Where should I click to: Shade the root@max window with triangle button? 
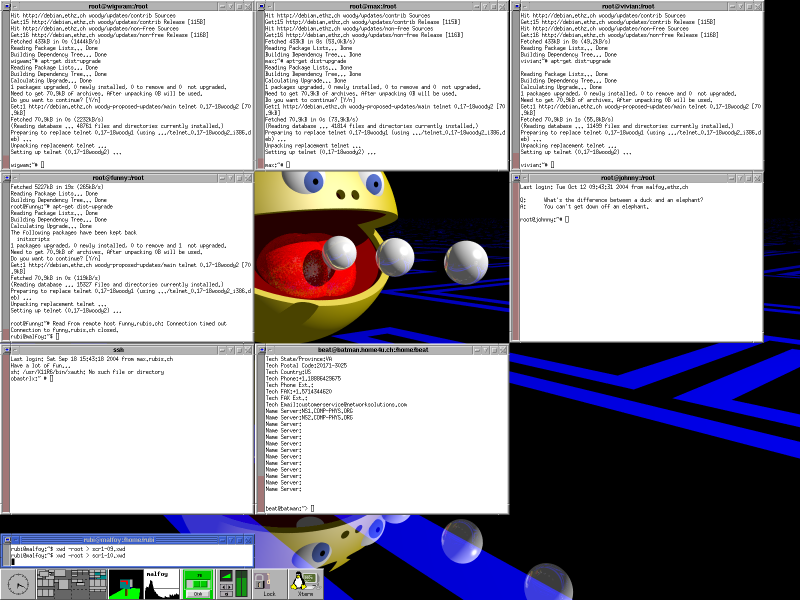(485, 7)
